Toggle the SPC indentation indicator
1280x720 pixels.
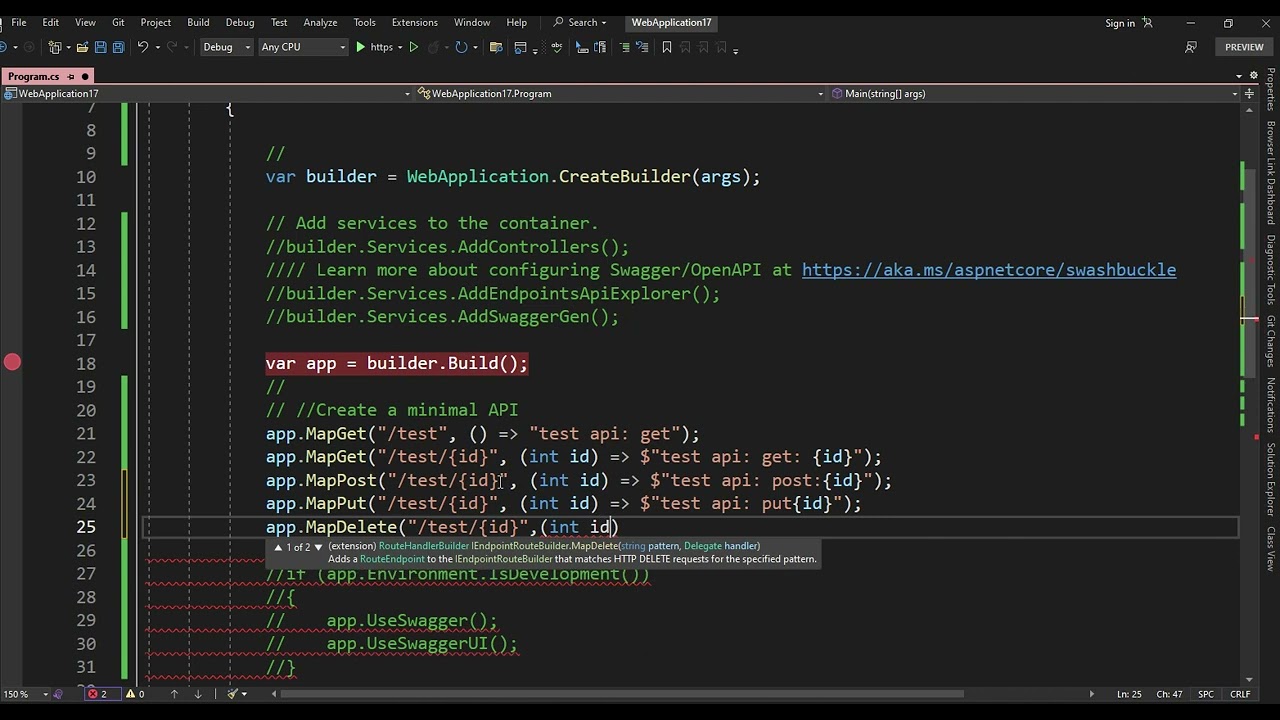point(1206,694)
